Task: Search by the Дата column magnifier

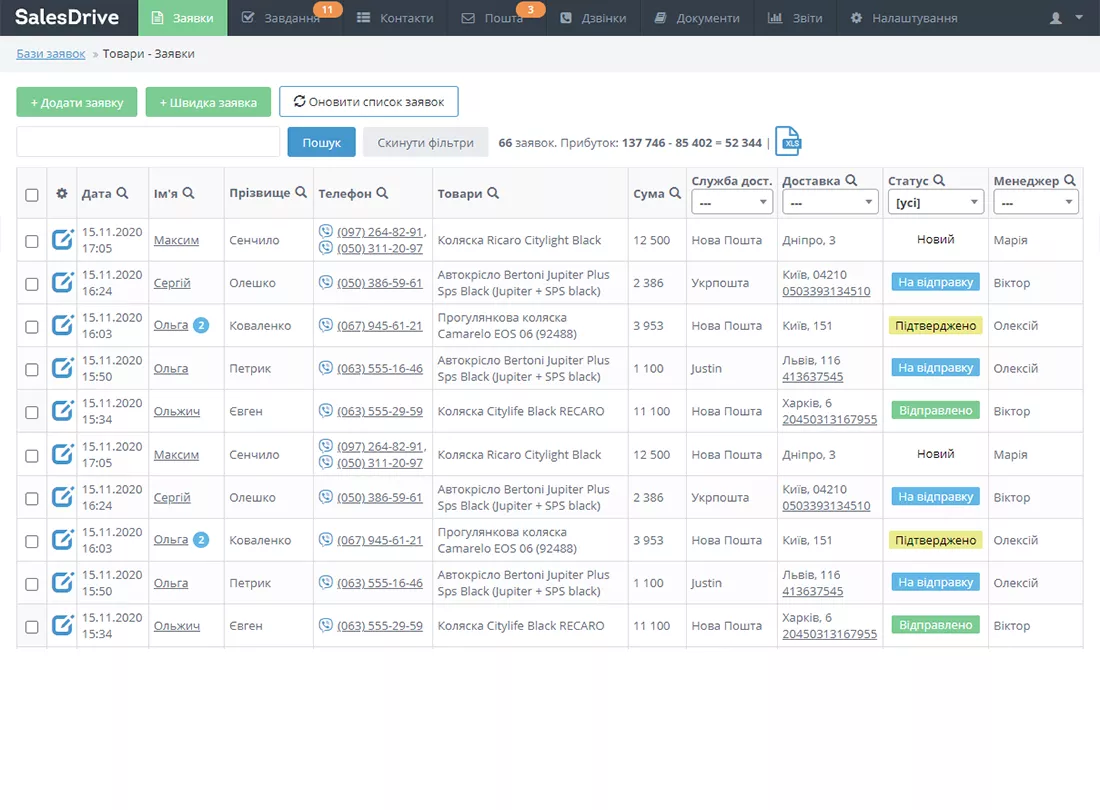Action: [122, 193]
